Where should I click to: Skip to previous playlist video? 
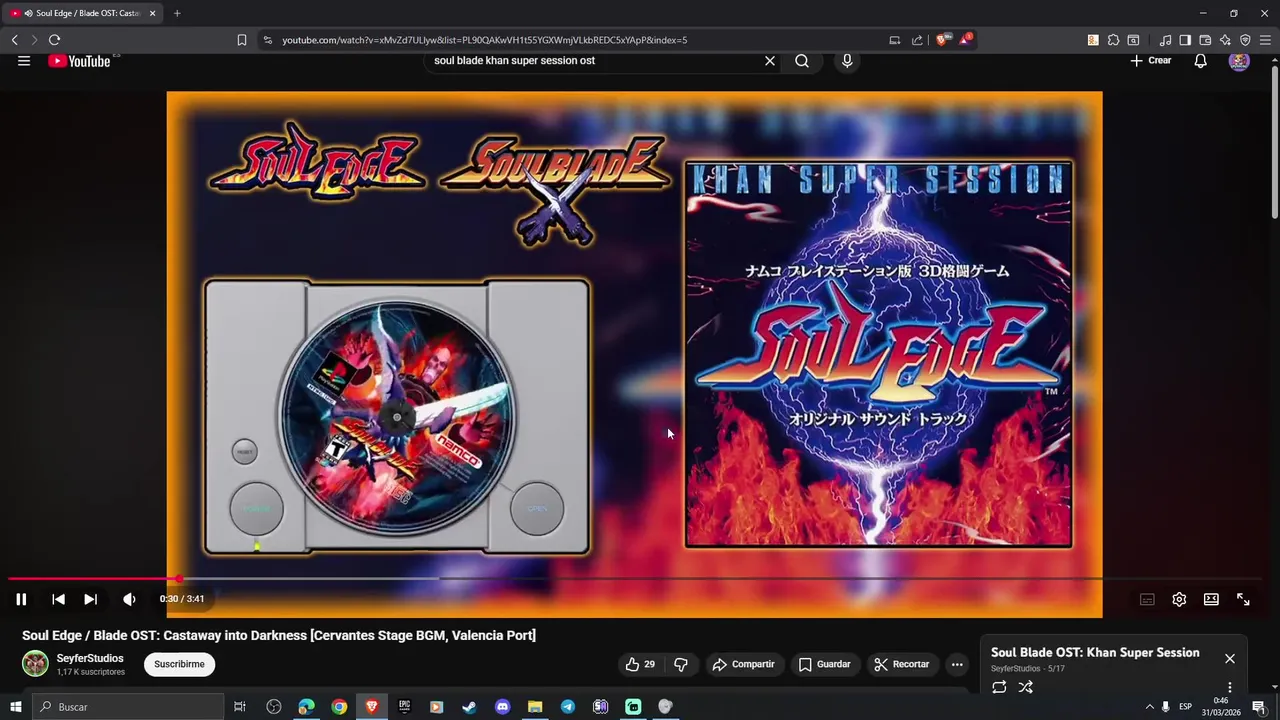click(x=58, y=599)
